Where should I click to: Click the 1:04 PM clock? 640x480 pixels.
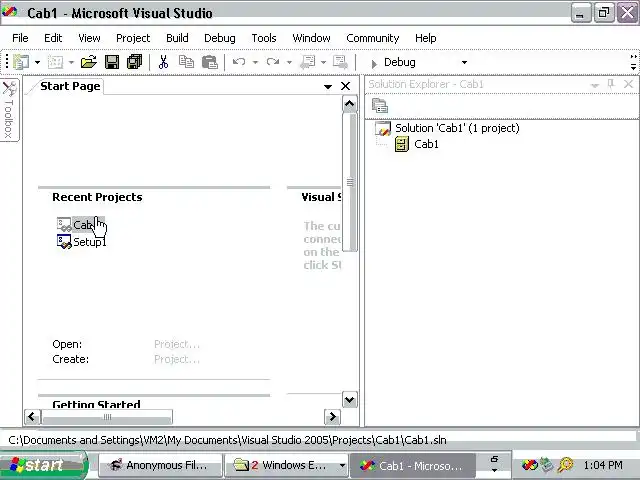click(603, 465)
